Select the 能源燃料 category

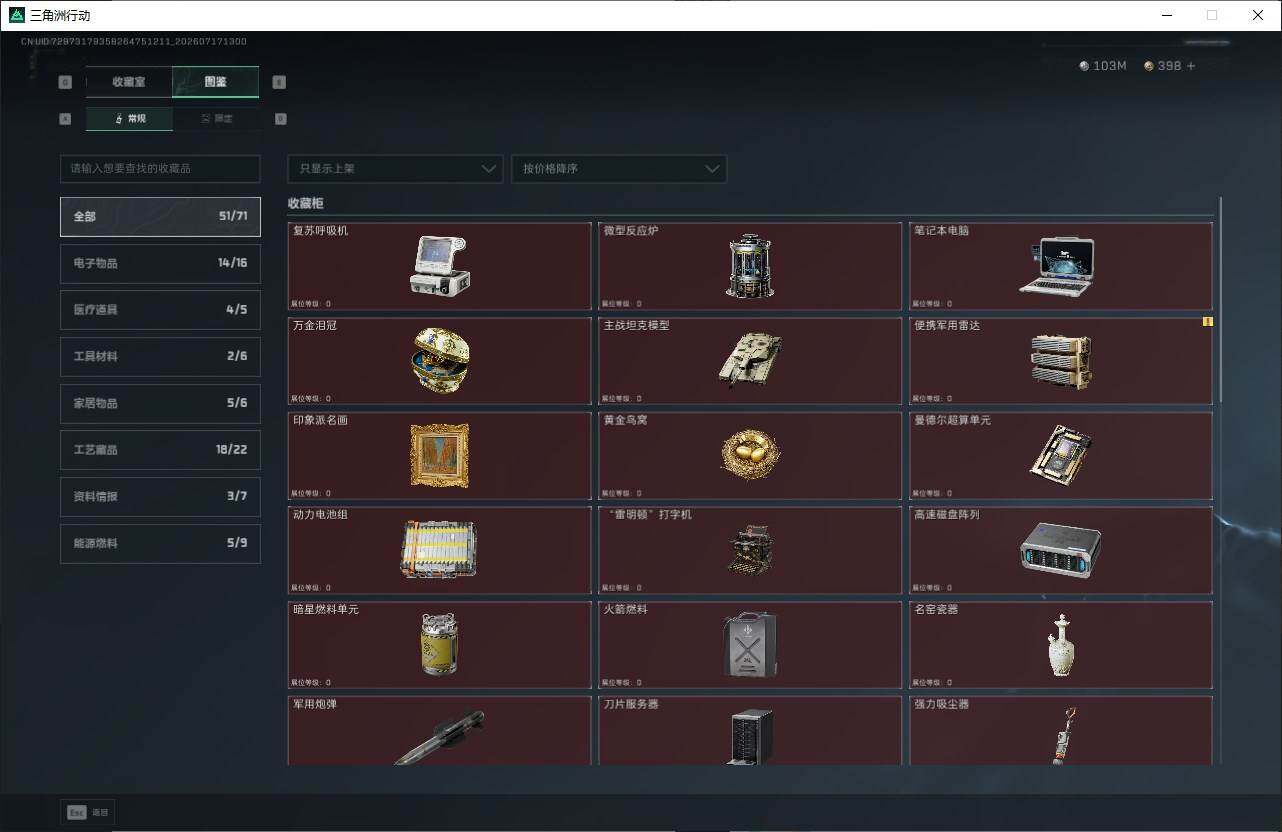point(160,543)
